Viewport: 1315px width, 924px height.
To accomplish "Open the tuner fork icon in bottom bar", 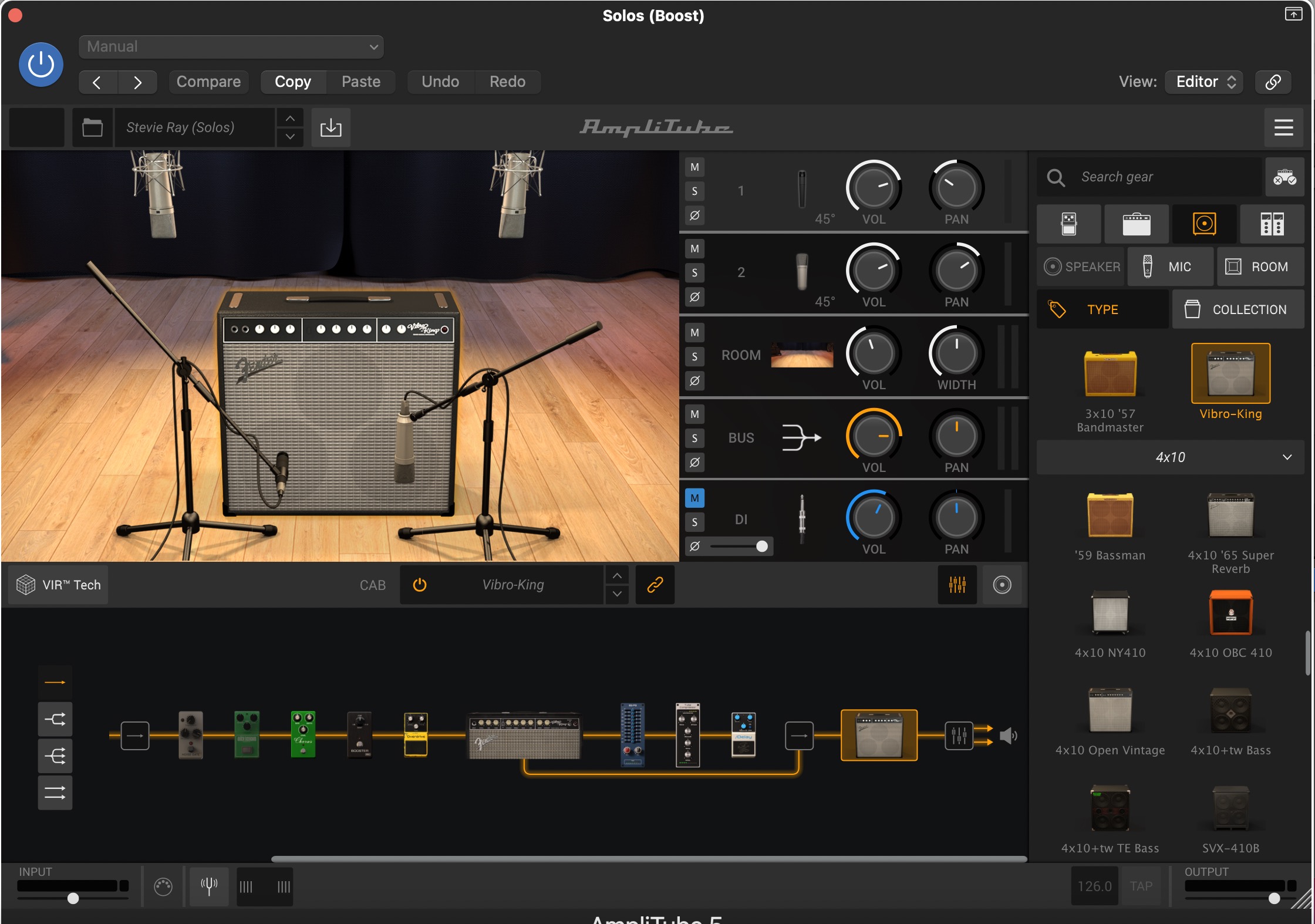I will (x=209, y=886).
